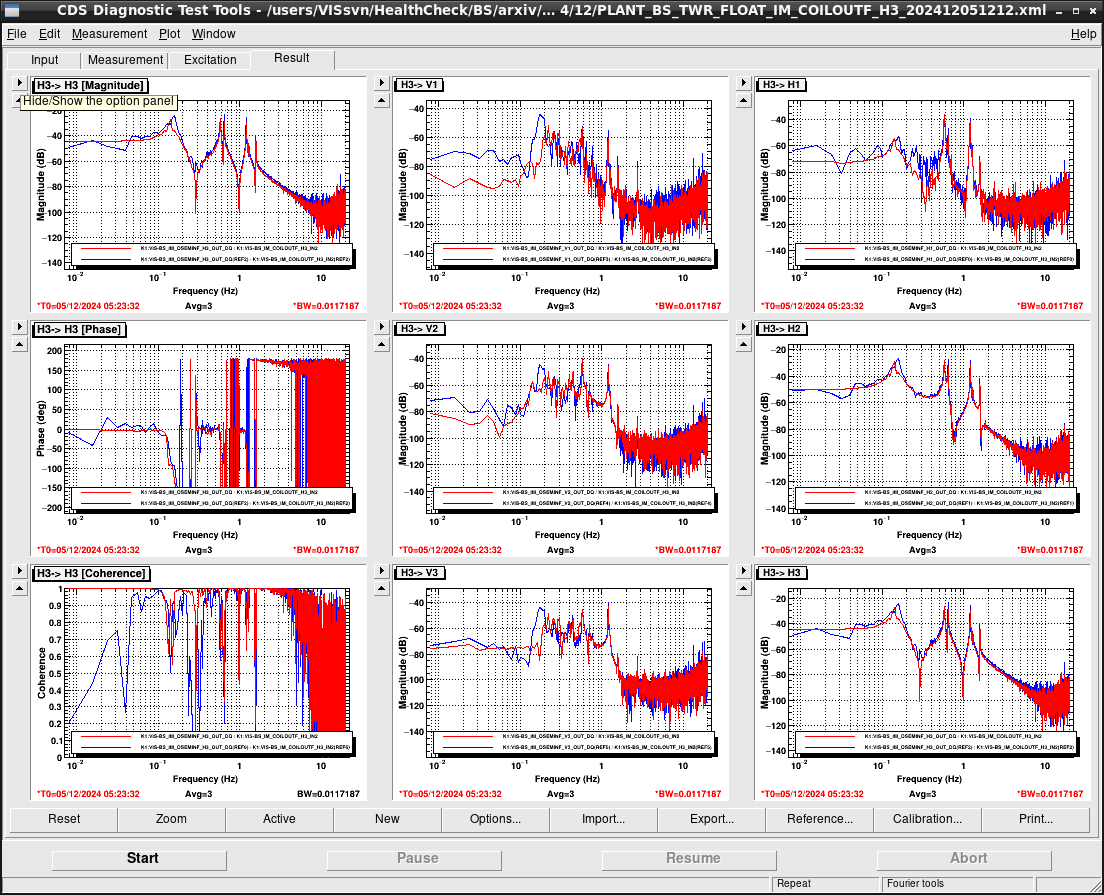
Task: Expand option panel of bottom-right H3-> H3 plot
Action: coord(744,571)
